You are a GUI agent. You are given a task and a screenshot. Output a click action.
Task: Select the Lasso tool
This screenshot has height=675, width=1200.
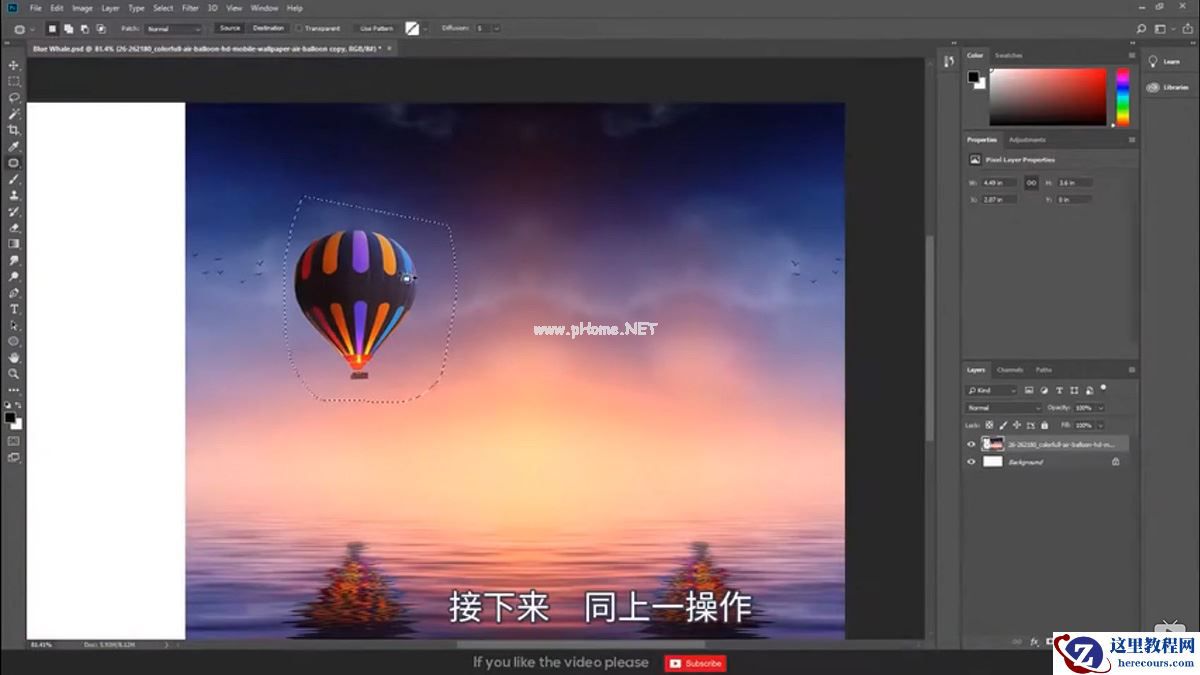pos(13,95)
